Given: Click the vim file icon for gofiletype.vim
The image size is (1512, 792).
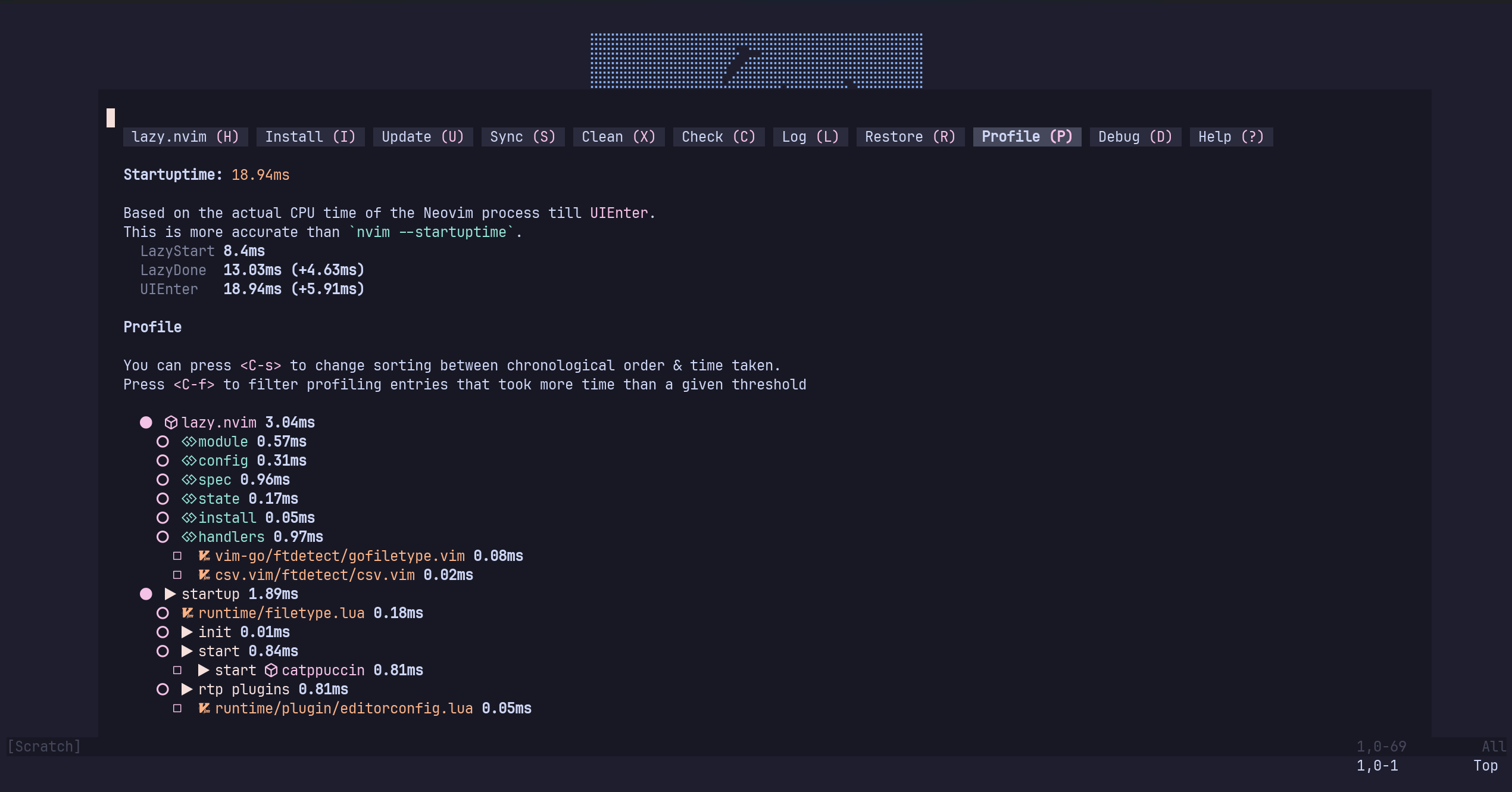Looking at the screenshot, I should (x=204, y=556).
